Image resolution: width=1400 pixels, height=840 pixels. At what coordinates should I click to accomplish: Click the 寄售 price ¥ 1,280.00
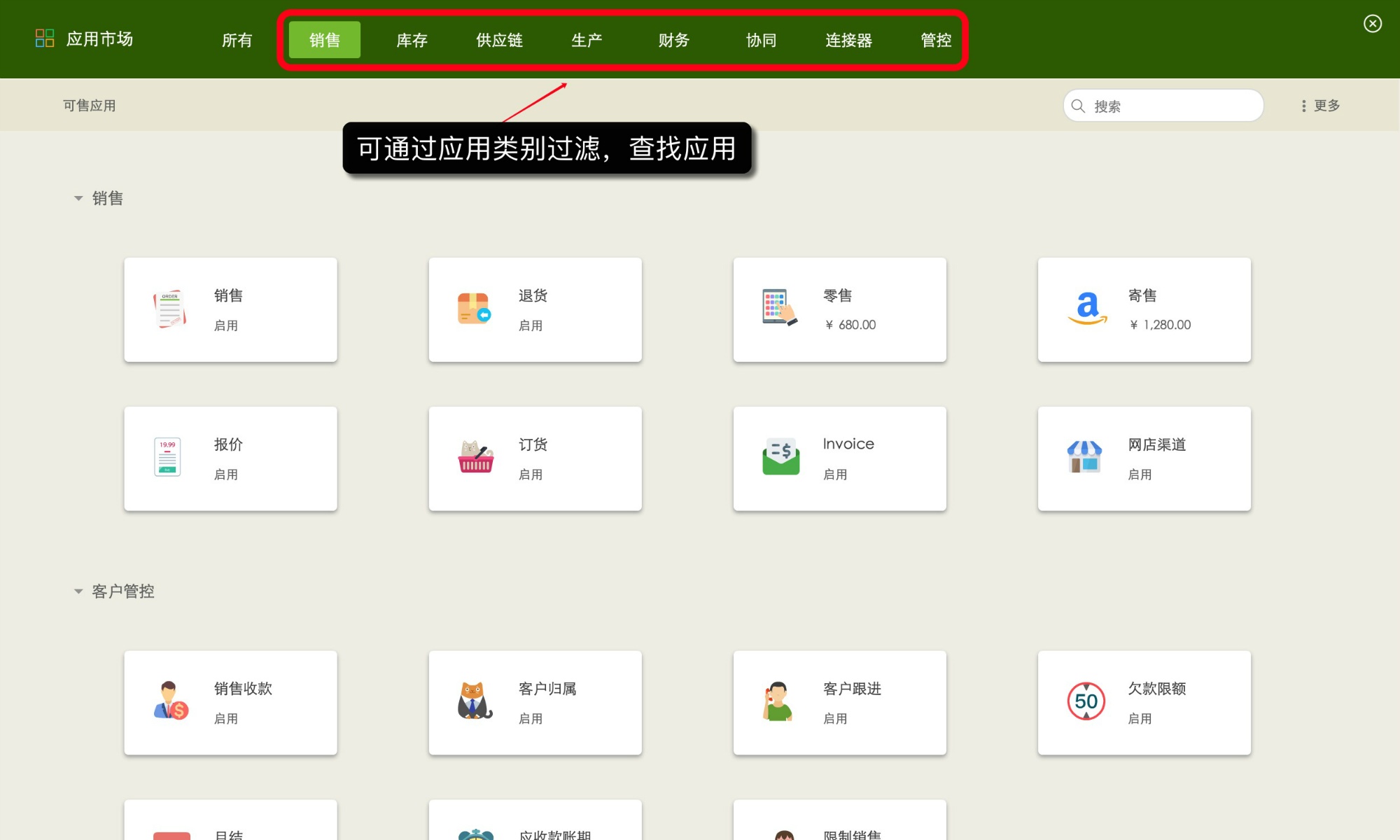coord(1160,325)
